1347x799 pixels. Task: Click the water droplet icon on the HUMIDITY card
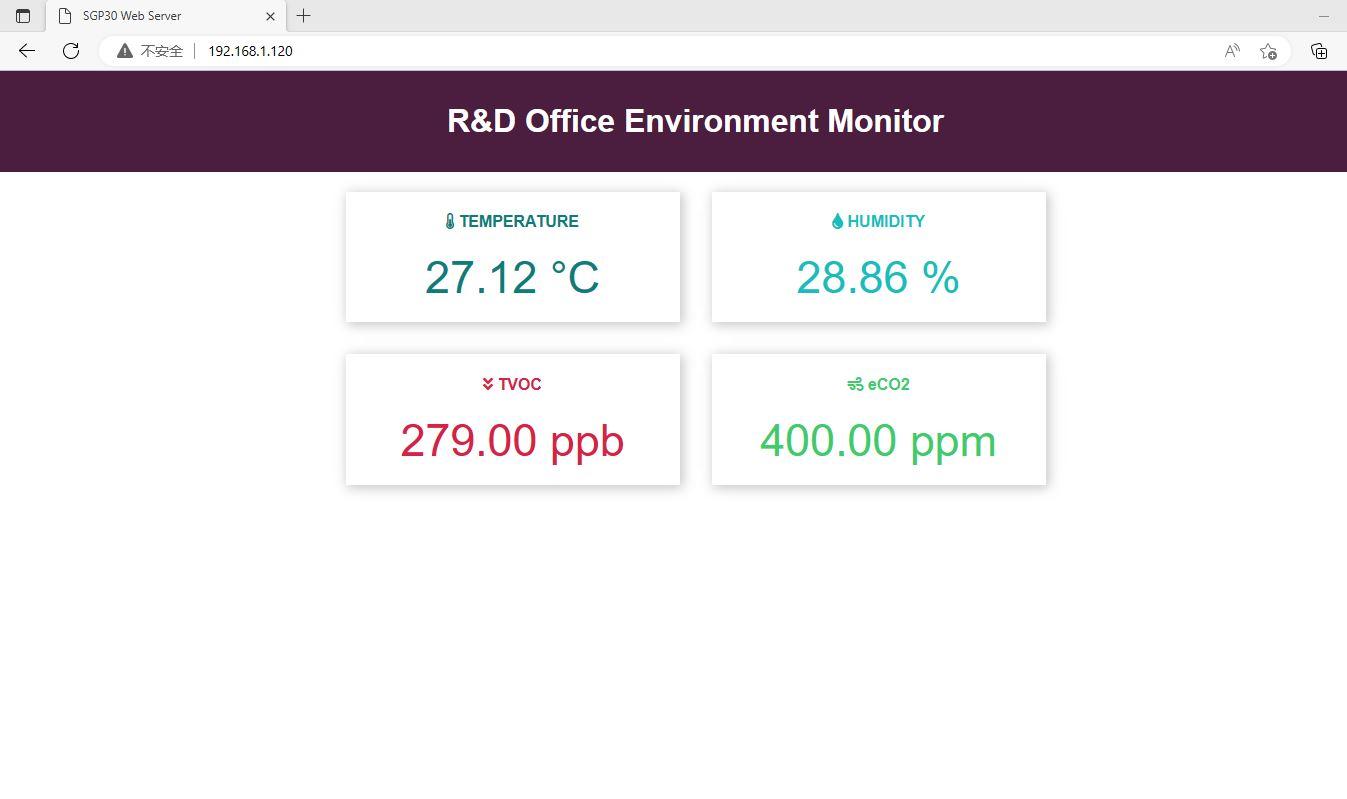point(837,221)
